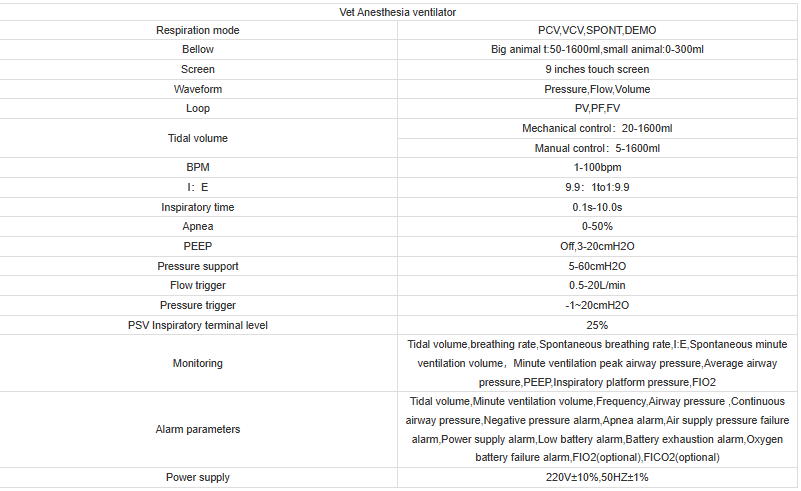Click the 'Monitoring' row label

[x=198, y=363]
